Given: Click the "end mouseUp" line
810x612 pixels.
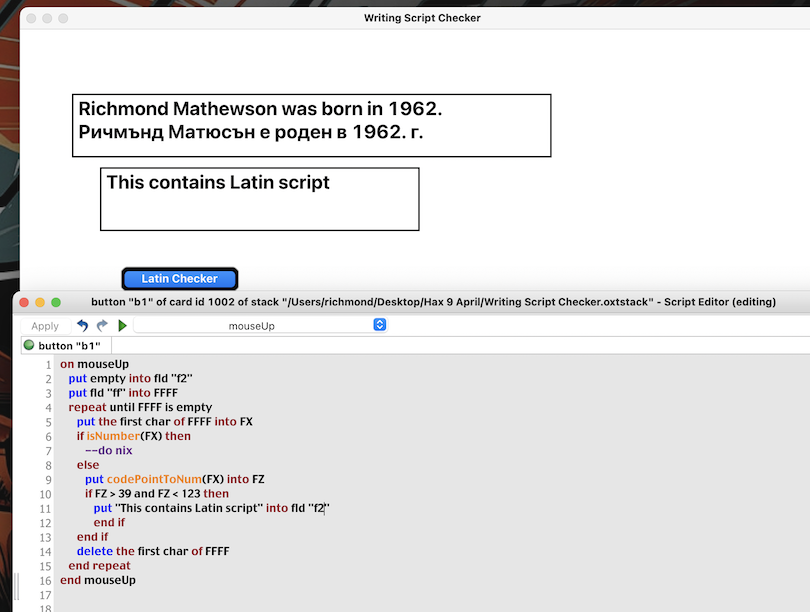Looking at the screenshot, I should [x=98, y=581].
